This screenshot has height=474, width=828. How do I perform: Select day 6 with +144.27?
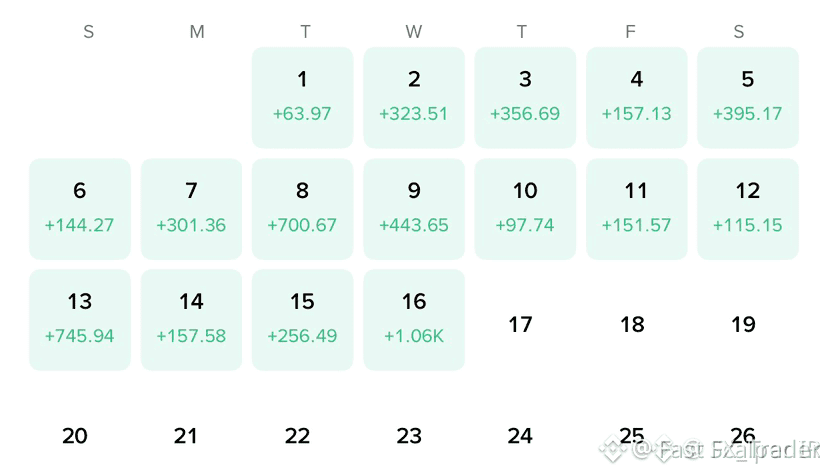pos(80,209)
